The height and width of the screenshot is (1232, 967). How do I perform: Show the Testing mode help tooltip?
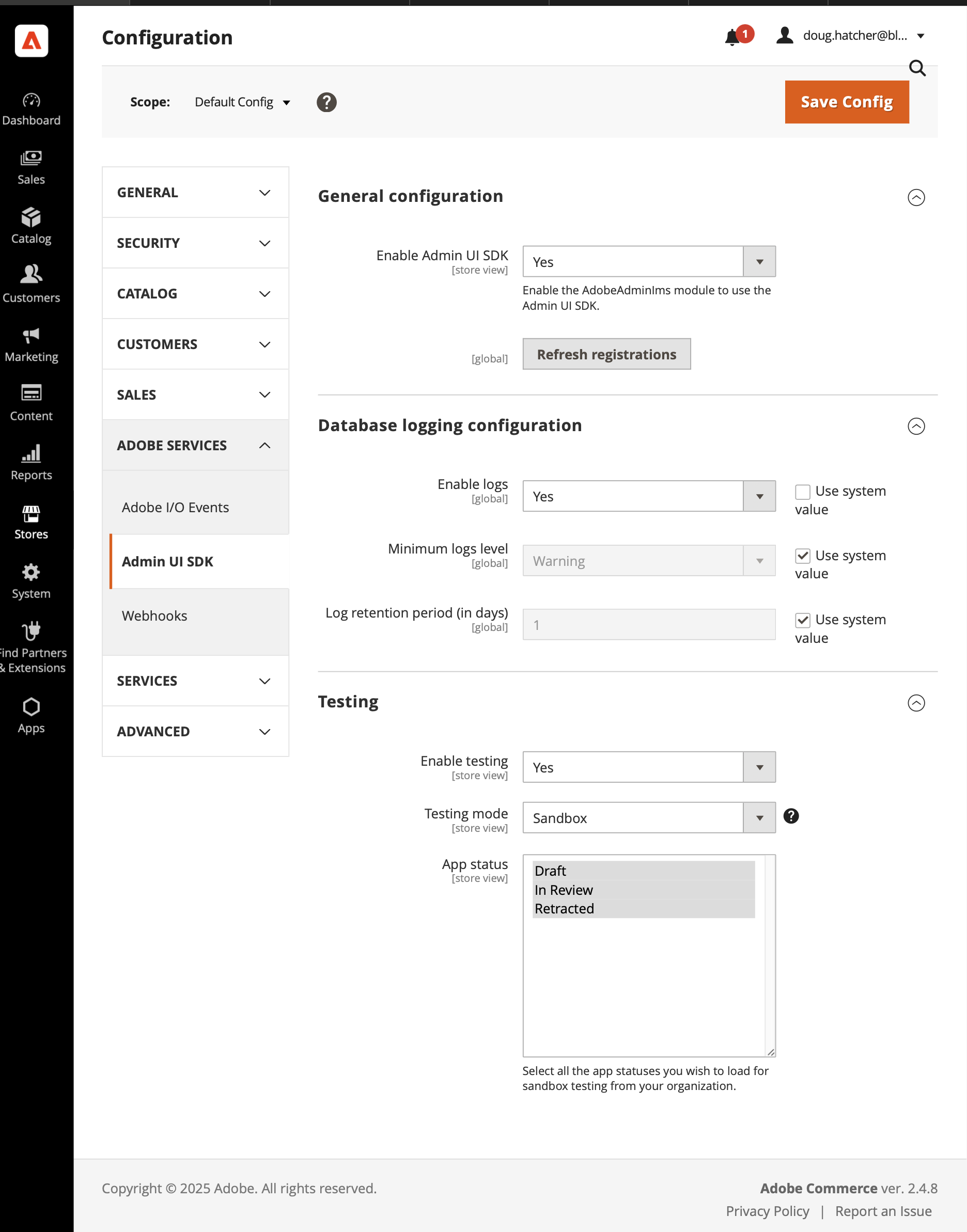click(x=791, y=816)
